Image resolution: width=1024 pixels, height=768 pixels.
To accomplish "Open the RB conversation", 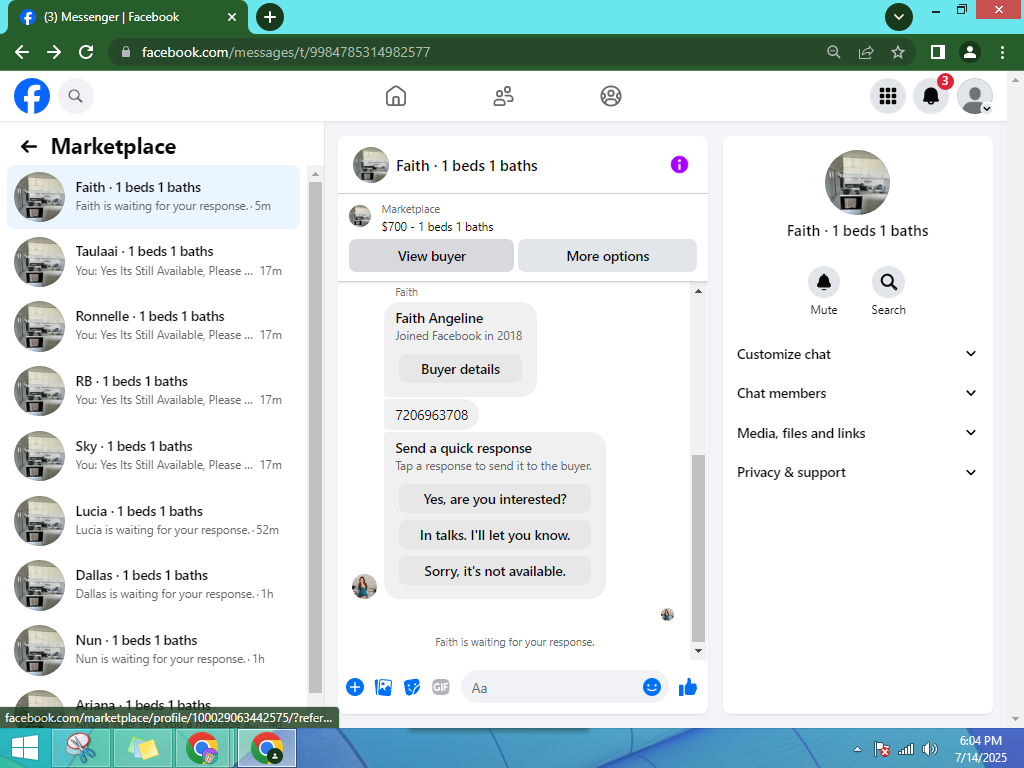I will click(153, 391).
